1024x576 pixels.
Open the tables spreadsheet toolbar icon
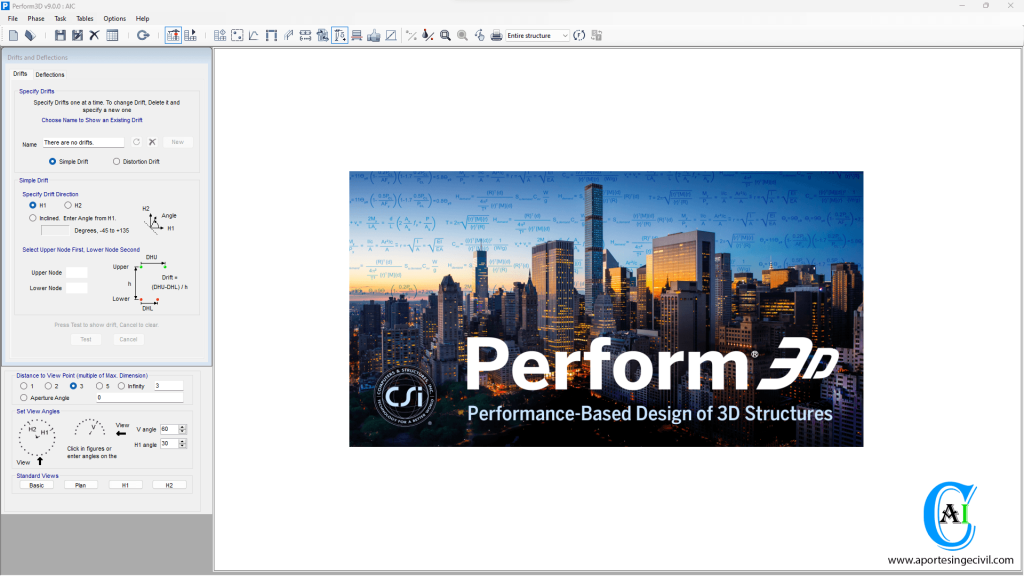(x=110, y=35)
